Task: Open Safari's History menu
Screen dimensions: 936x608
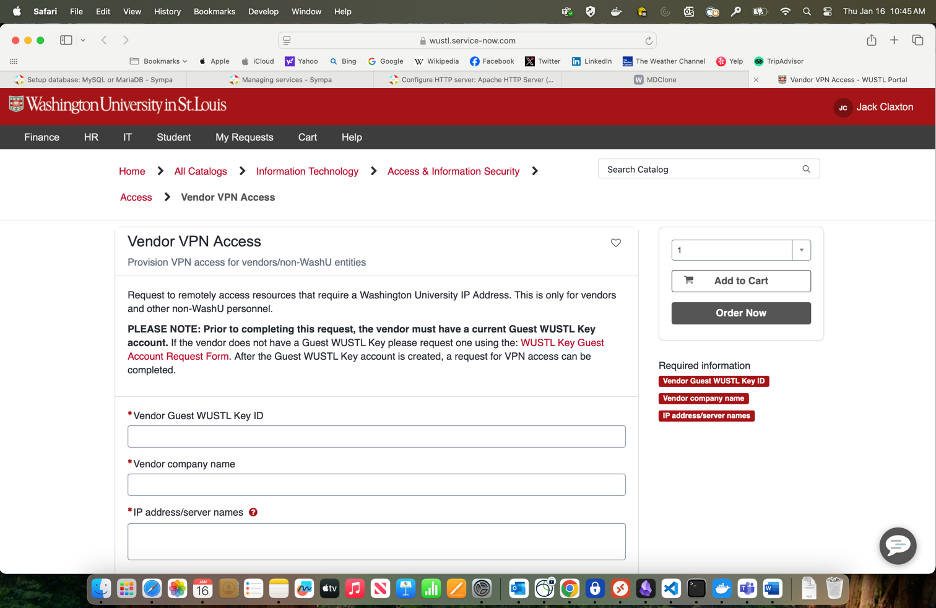Action: pos(167,11)
